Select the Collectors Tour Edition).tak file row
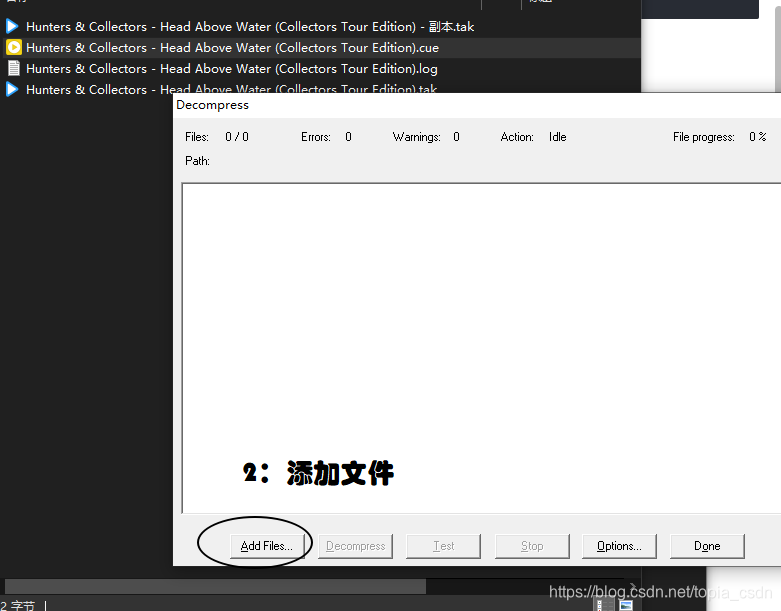The height and width of the screenshot is (611, 781). (x=322, y=88)
